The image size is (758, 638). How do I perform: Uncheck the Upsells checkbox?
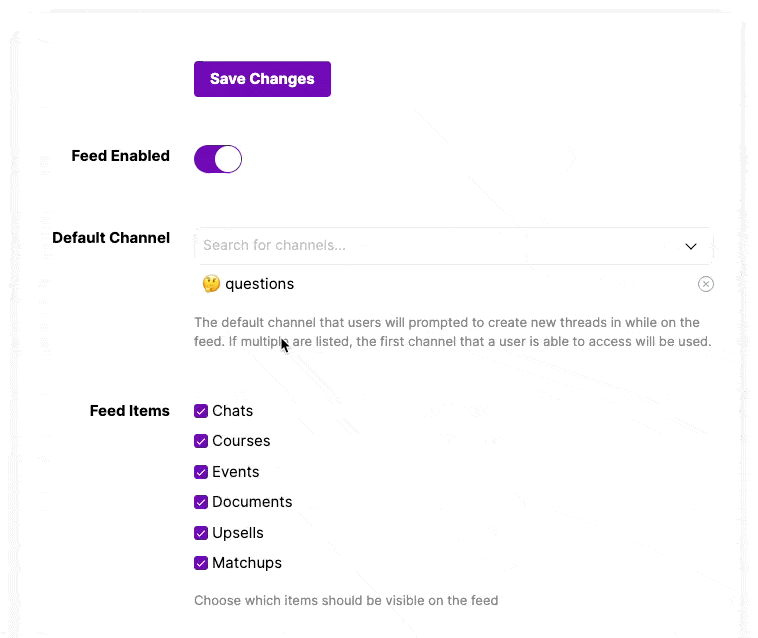(x=201, y=533)
